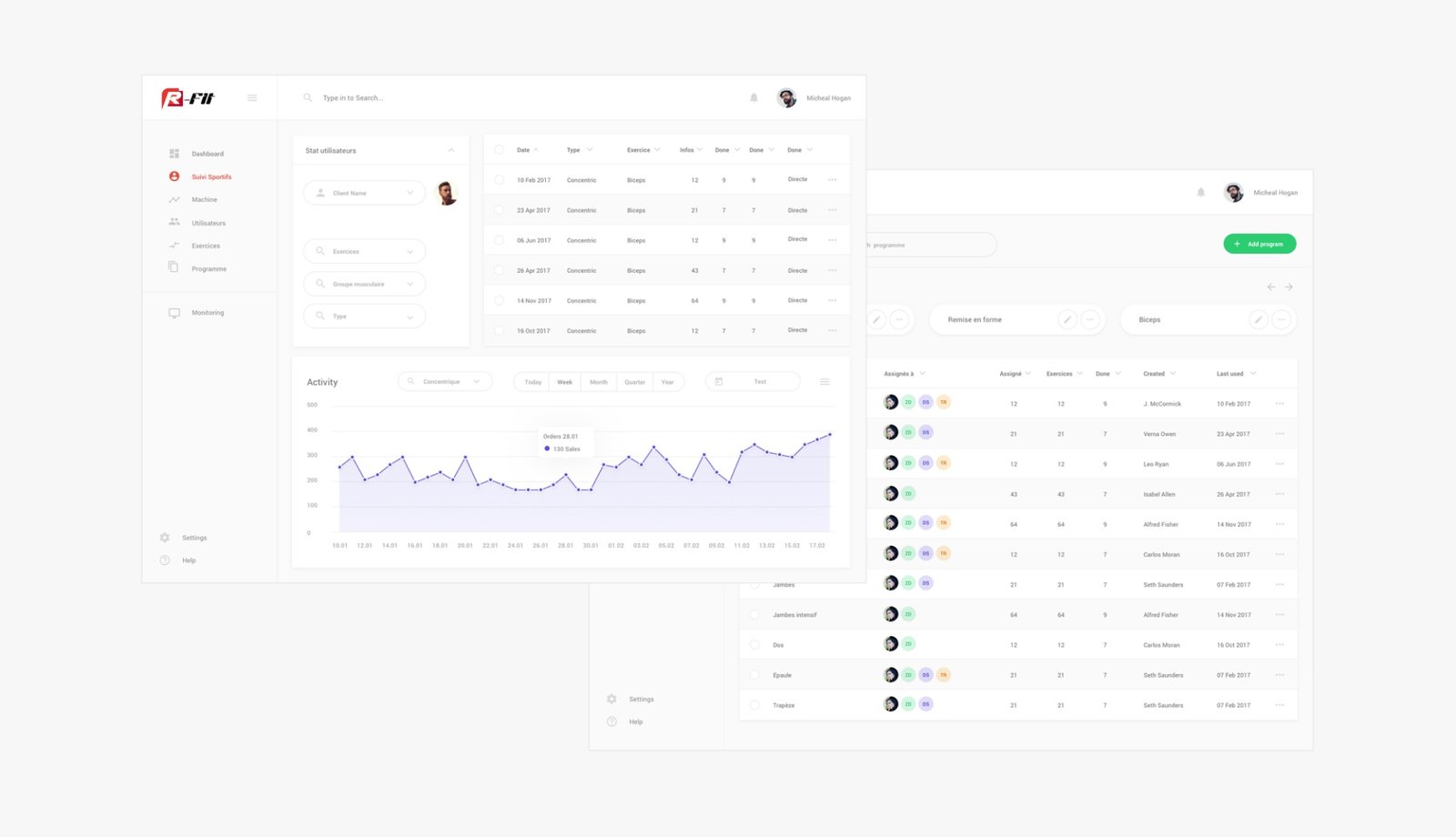Image resolution: width=1456 pixels, height=837 pixels.
Task: Open the Client Name dropdown
Action: 365,193
